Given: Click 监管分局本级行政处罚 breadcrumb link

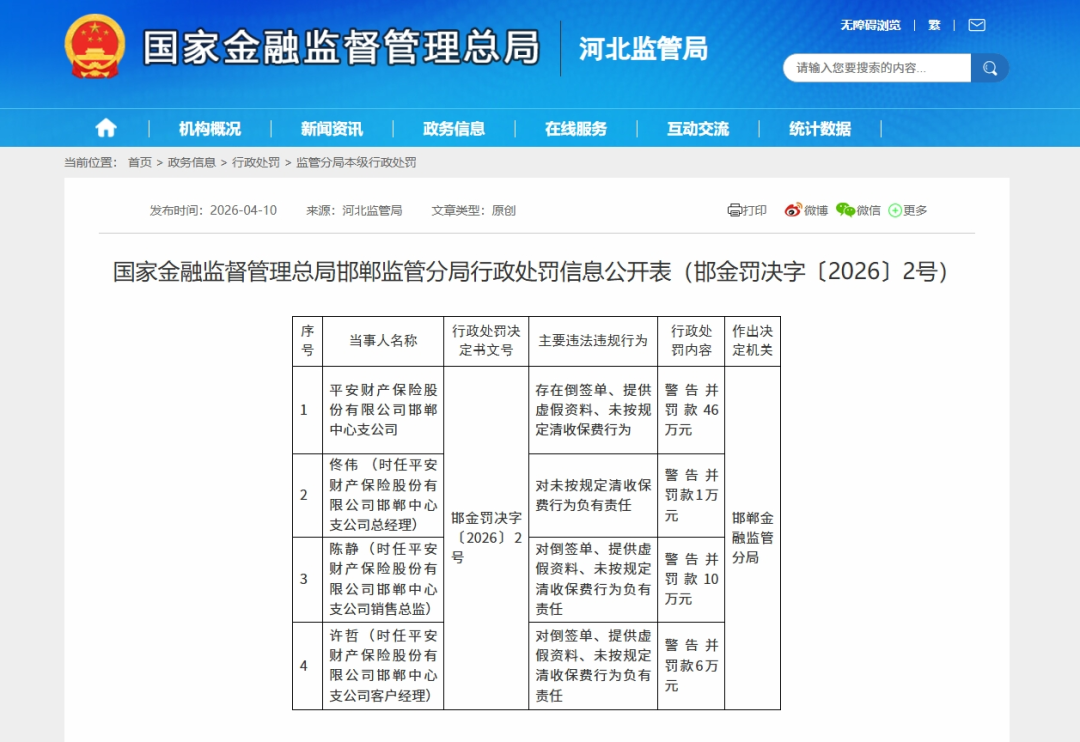Looking at the screenshot, I should tap(356, 163).
